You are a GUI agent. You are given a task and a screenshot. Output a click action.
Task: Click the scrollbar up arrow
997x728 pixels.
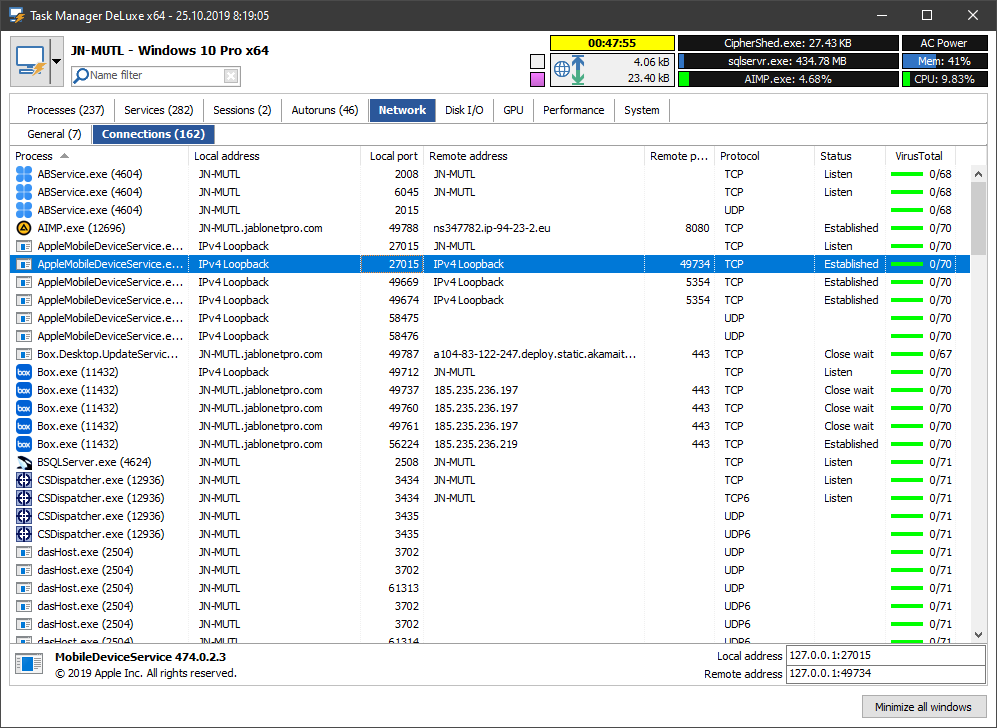click(978, 174)
